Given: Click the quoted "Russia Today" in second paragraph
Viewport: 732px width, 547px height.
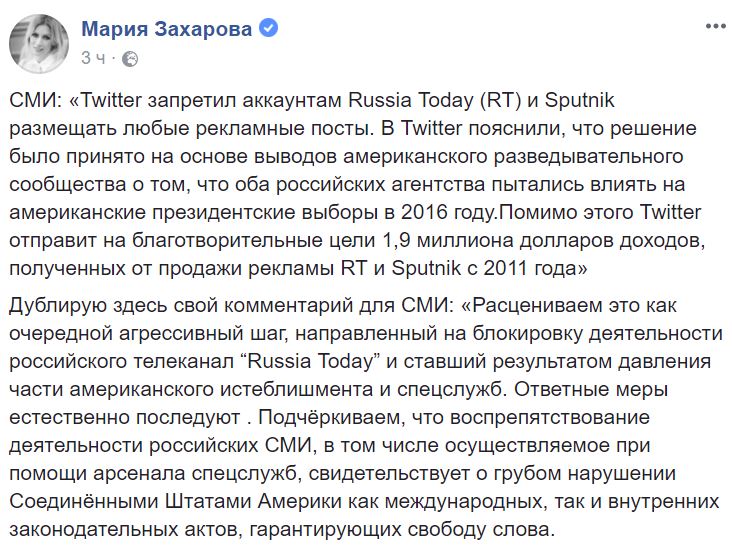Looking at the screenshot, I should (x=311, y=362).
